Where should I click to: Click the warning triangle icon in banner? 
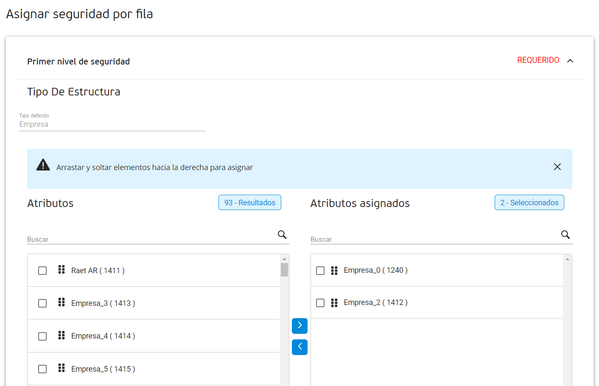click(43, 165)
